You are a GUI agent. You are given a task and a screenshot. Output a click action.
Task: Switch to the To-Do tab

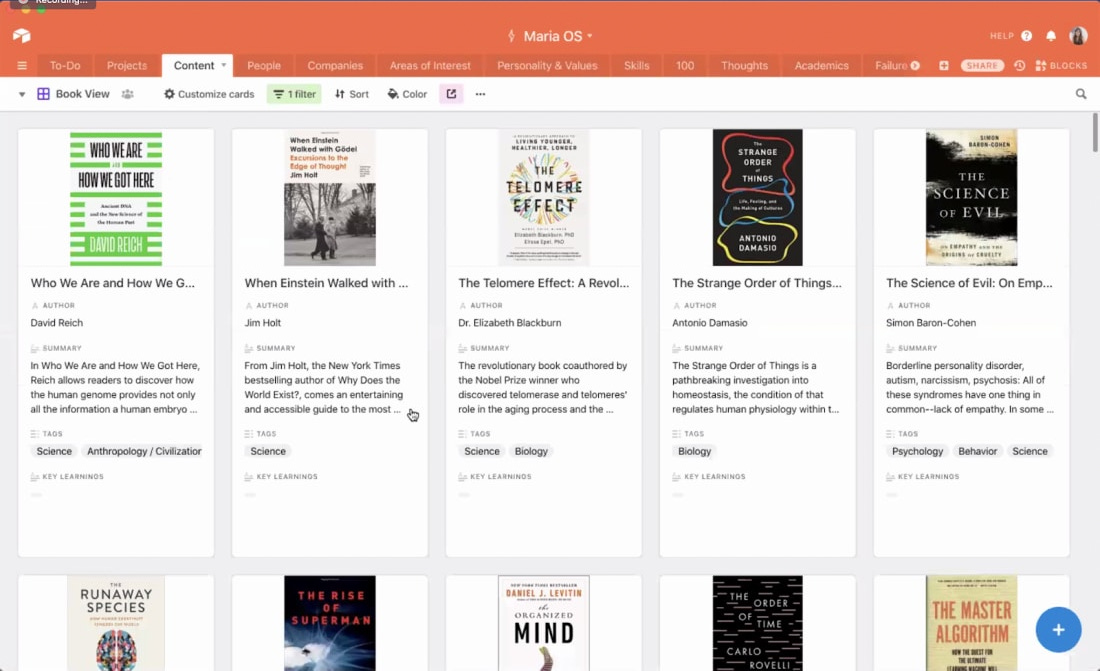pos(65,66)
